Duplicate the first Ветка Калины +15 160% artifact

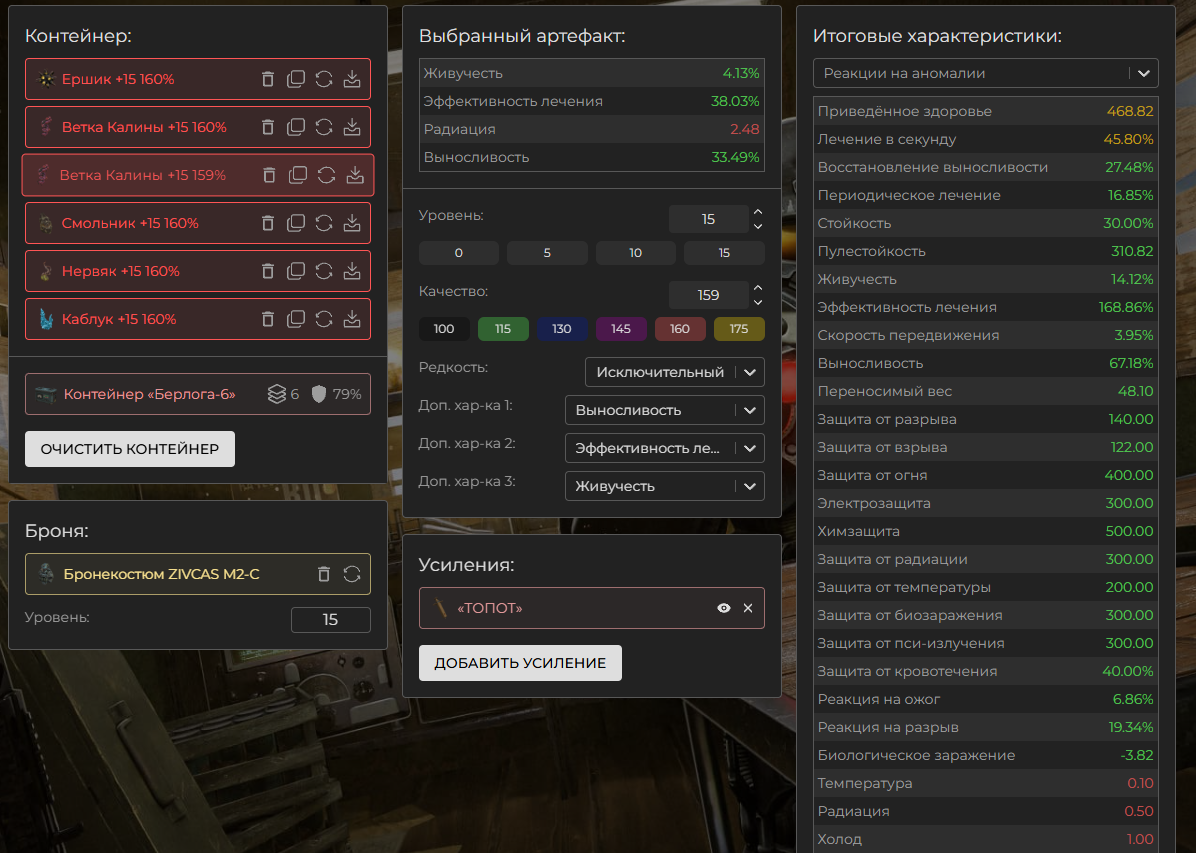coord(296,127)
